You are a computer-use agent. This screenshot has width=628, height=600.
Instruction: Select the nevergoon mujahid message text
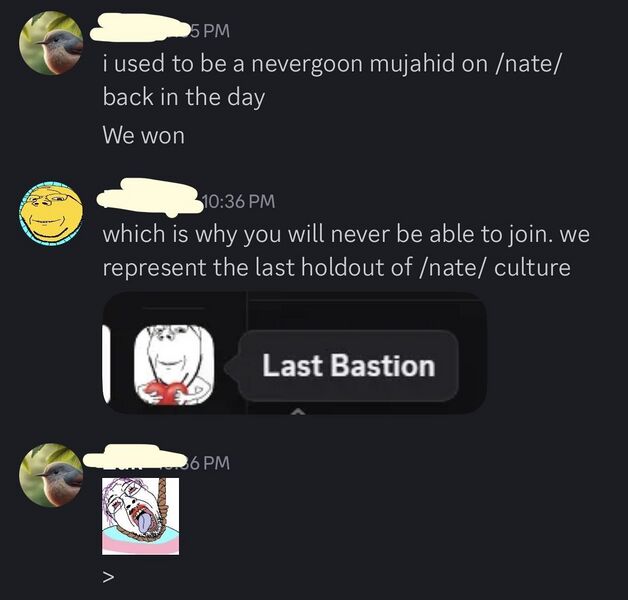[x=331, y=80]
